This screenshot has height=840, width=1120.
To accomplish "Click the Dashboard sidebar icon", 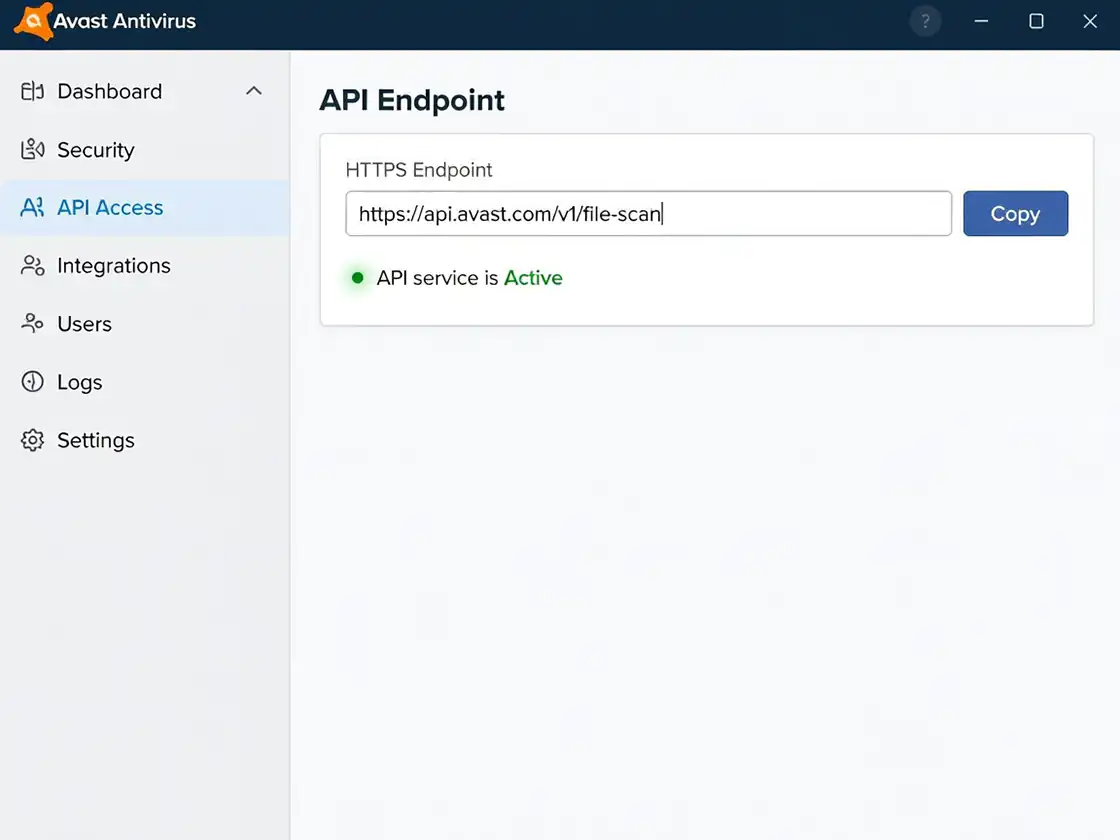I will 32,91.
